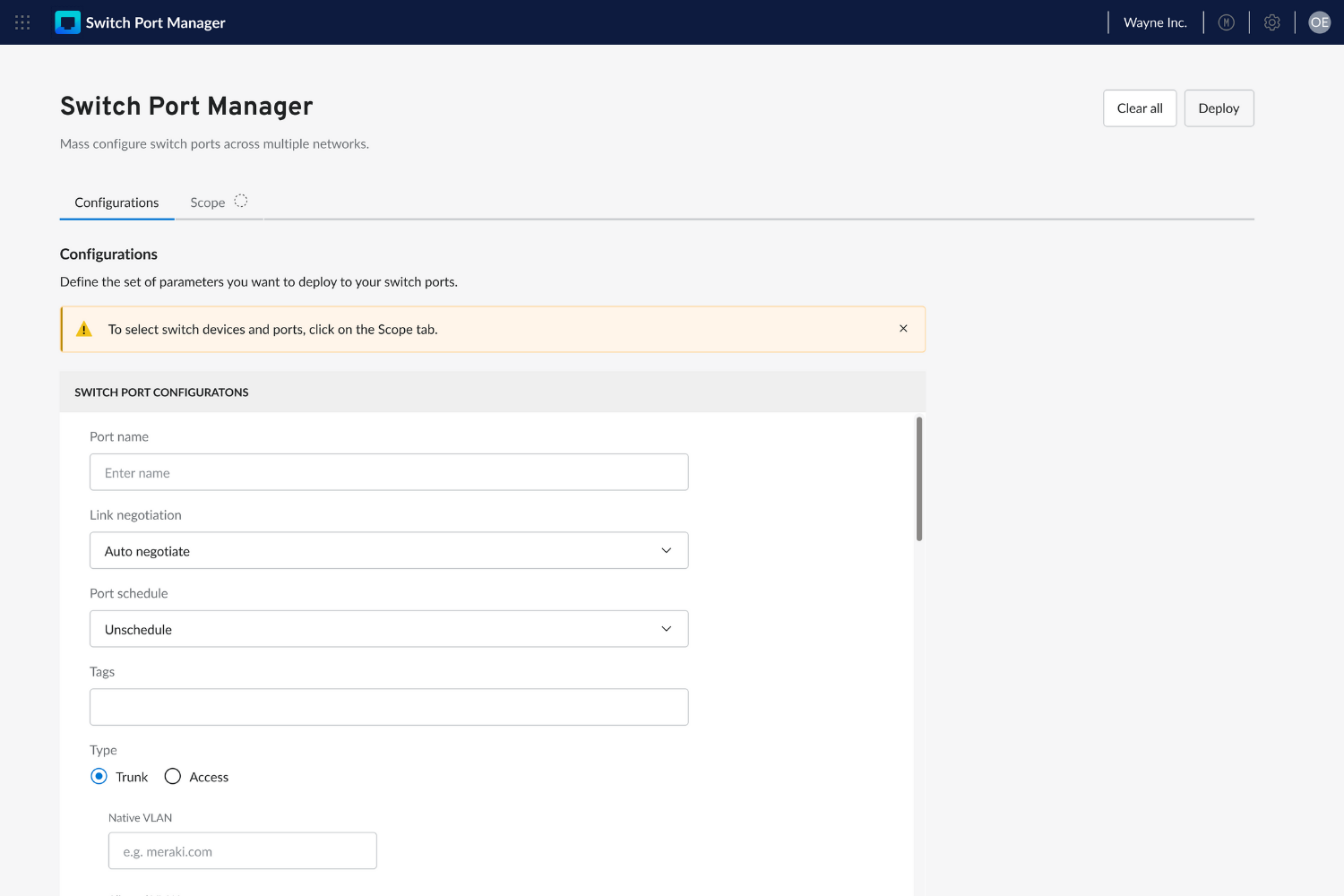Click the Port schedule label
The height and width of the screenshot is (896, 1344).
click(129, 593)
